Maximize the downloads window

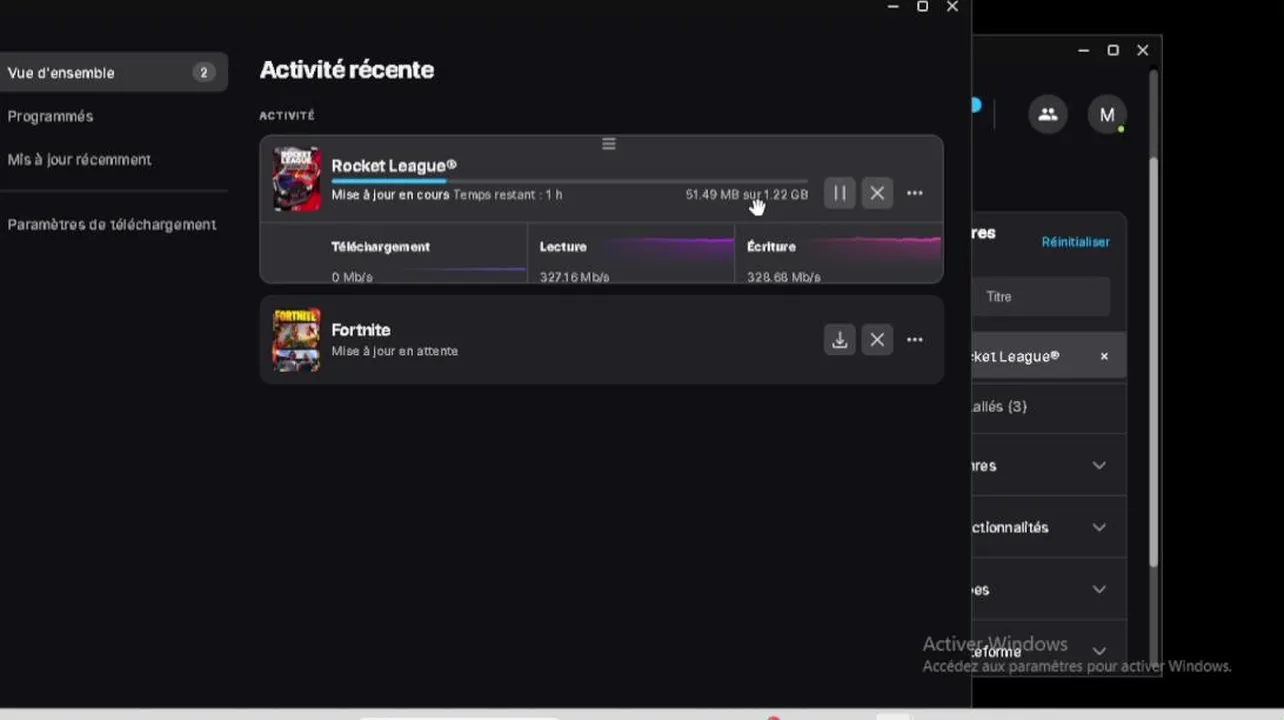coord(922,6)
